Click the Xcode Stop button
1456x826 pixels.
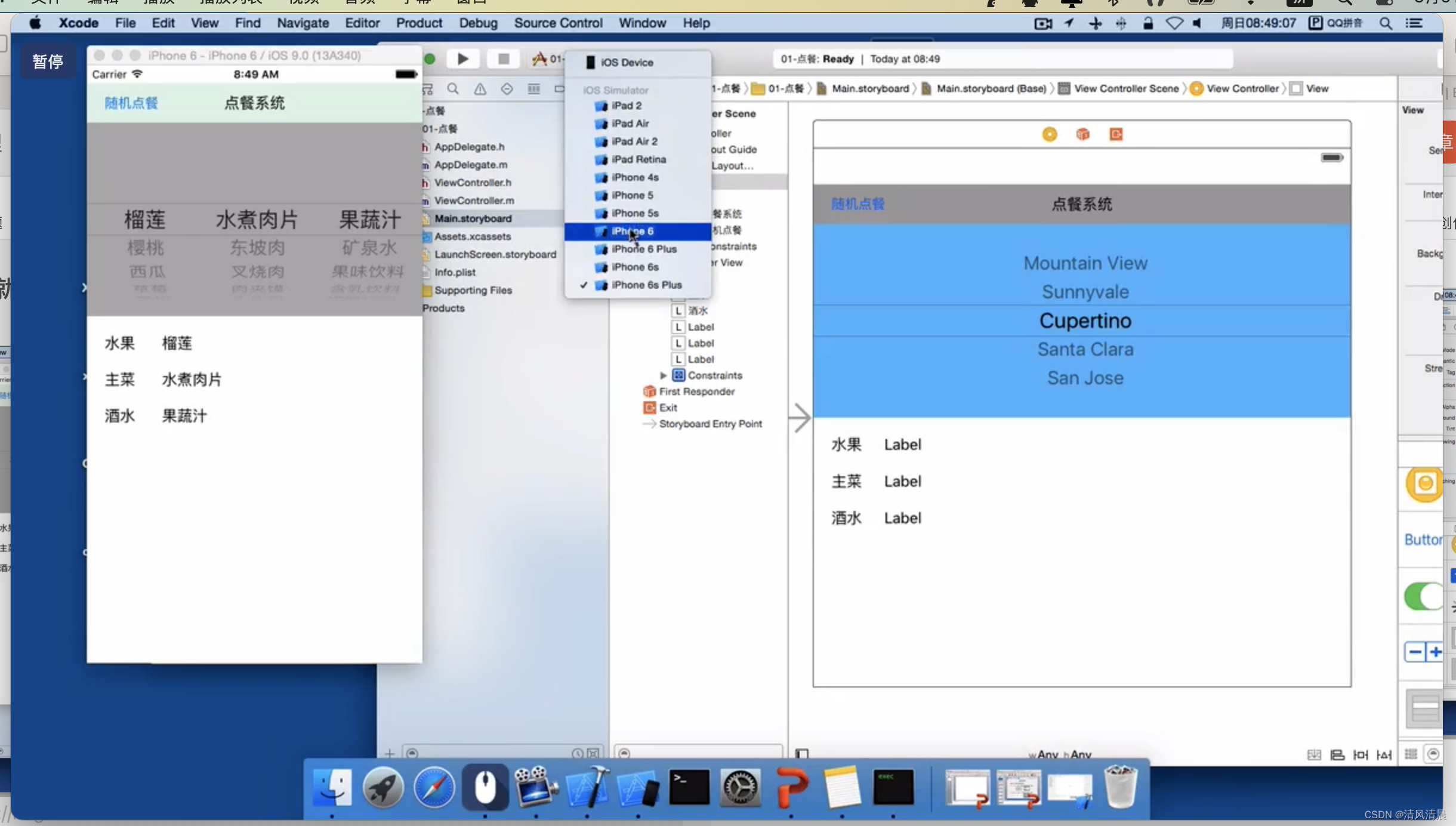(504, 58)
